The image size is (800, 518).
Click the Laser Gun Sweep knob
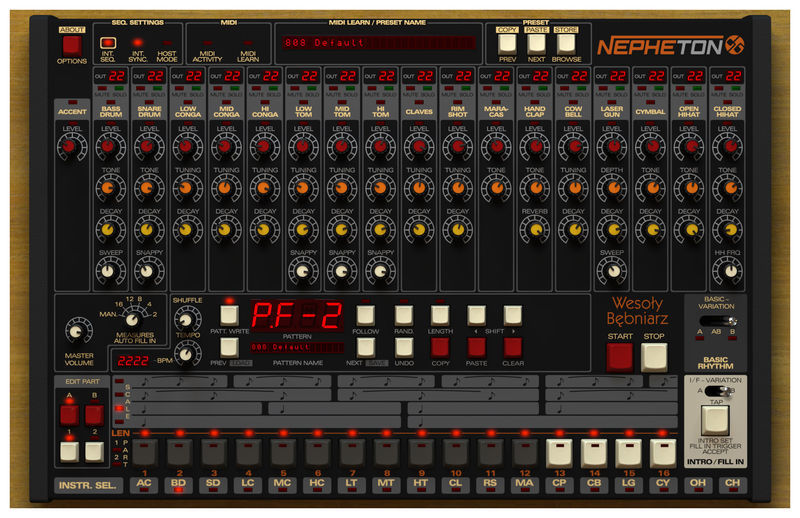pos(612,271)
